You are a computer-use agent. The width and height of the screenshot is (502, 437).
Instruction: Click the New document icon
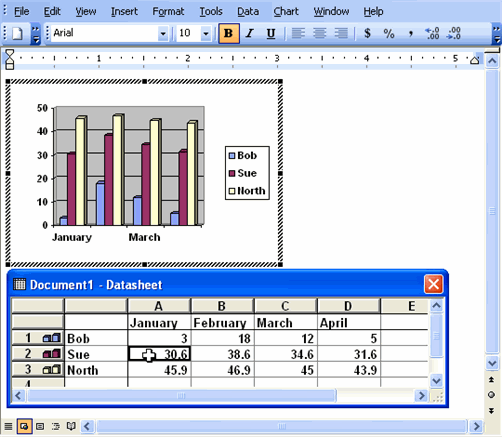(17, 33)
